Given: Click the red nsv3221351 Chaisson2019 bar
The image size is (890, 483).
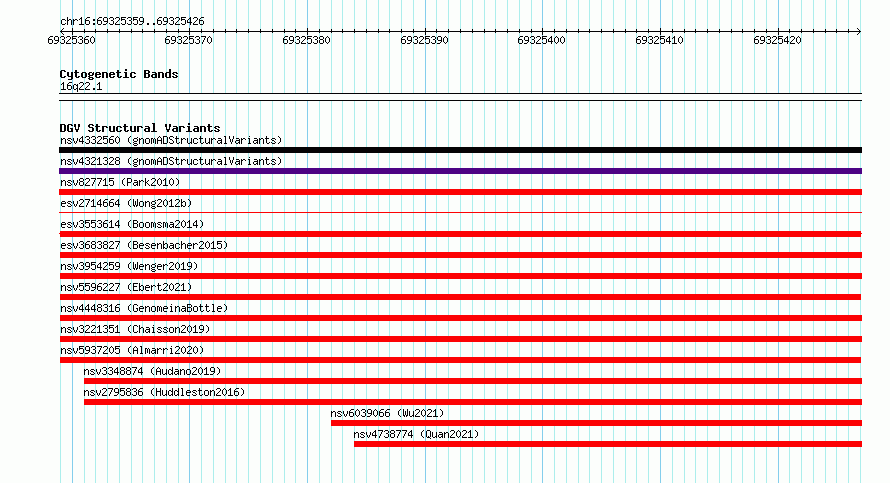Looking at the screenshot, I should pyautogui.click(x=460, y=339).
